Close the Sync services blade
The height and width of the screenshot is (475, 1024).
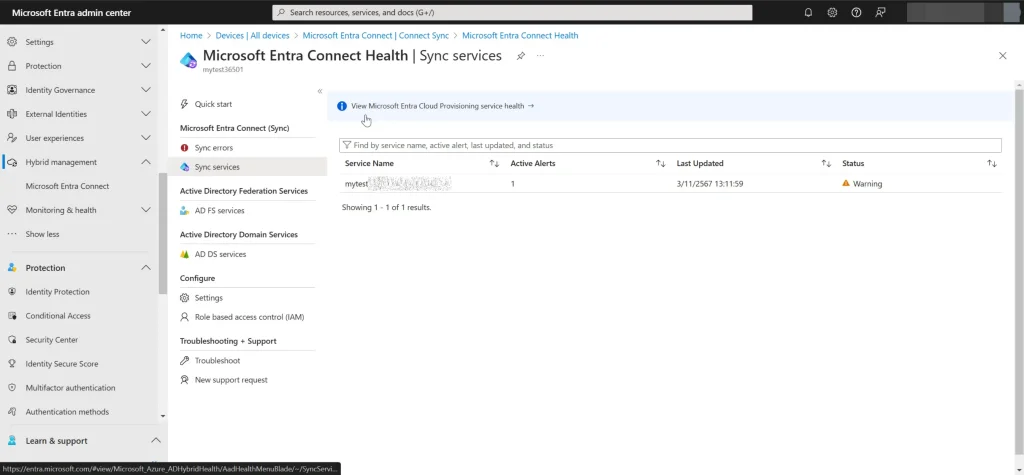tap(1002, 56)
